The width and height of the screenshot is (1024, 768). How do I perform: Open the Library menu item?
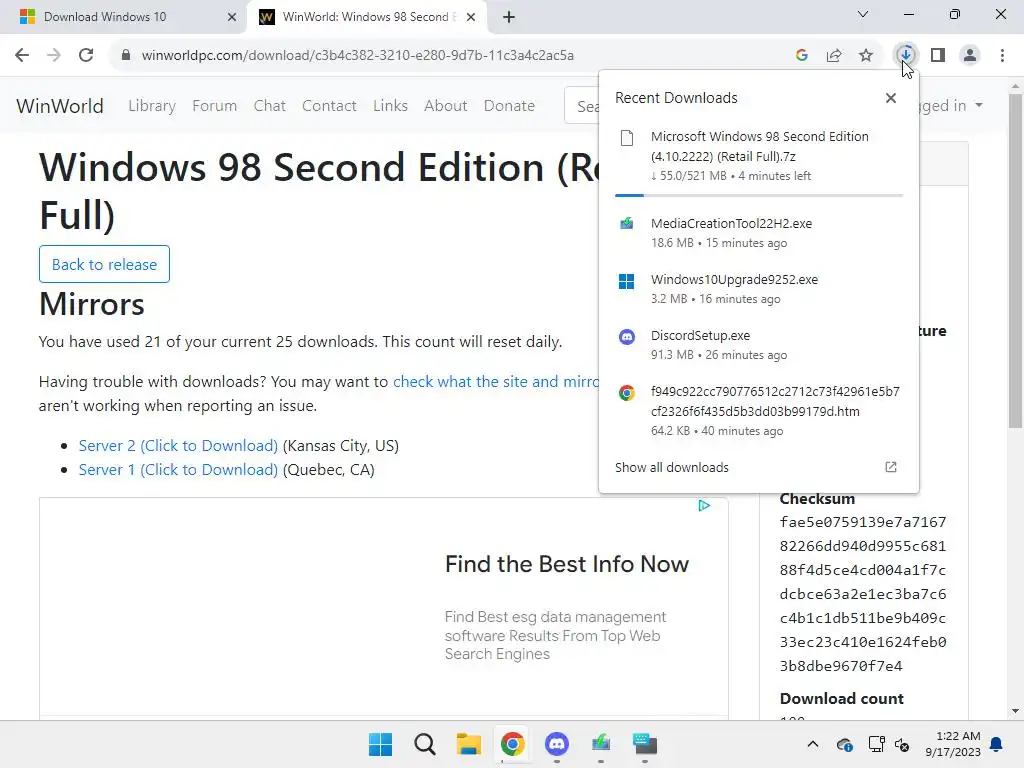pos(152,105)
